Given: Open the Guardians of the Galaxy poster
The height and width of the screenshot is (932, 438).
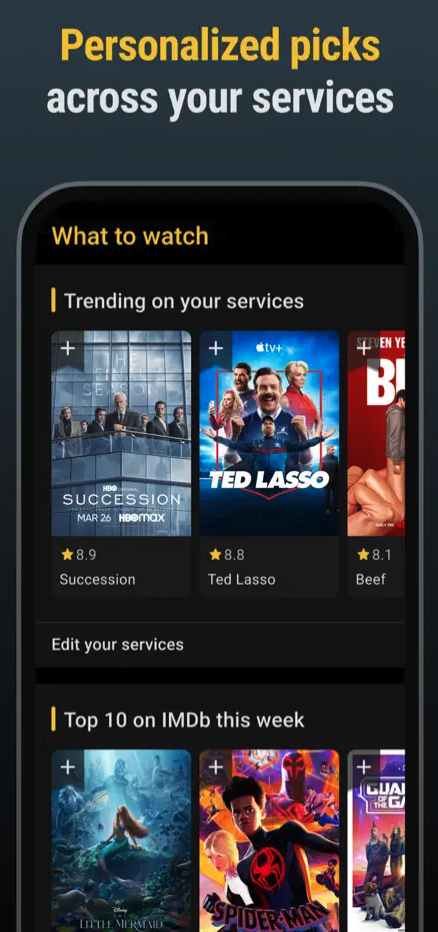Looking at the screenshot, I should pyautogui.click(x=376, y=840).
